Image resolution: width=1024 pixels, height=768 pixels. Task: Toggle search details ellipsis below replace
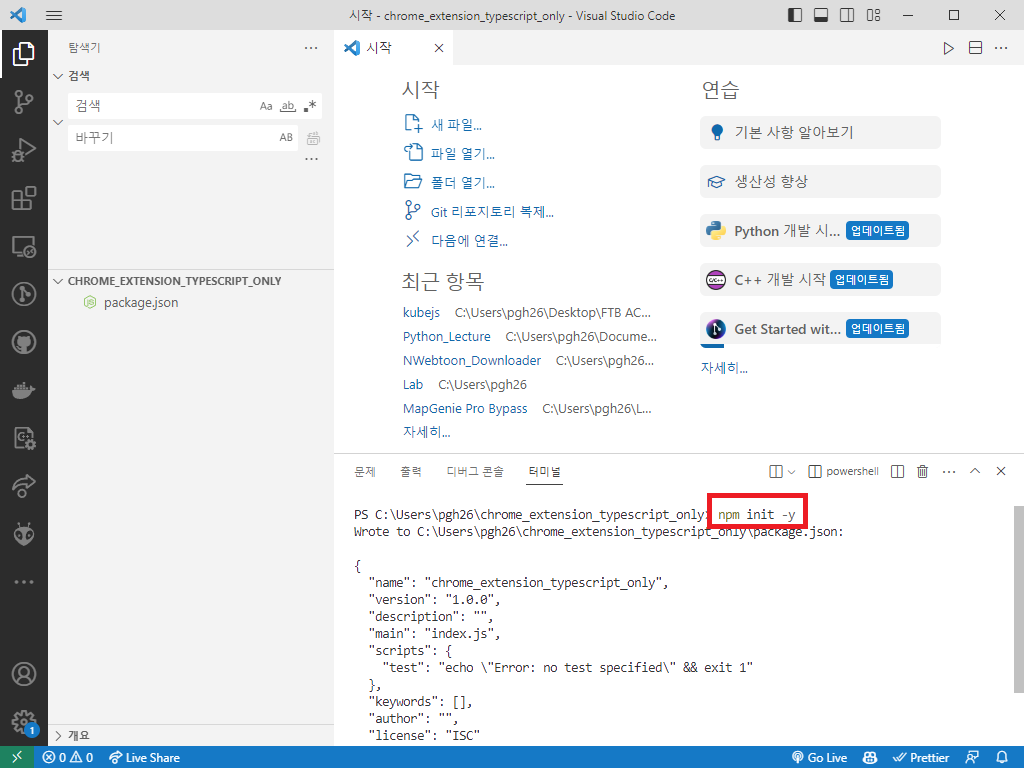click(312, 159)
